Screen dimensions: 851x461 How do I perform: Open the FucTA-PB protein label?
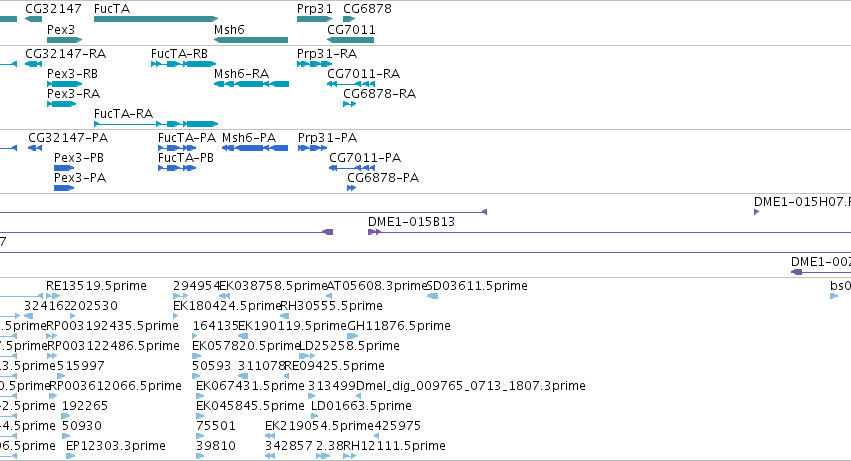(186, 157)
